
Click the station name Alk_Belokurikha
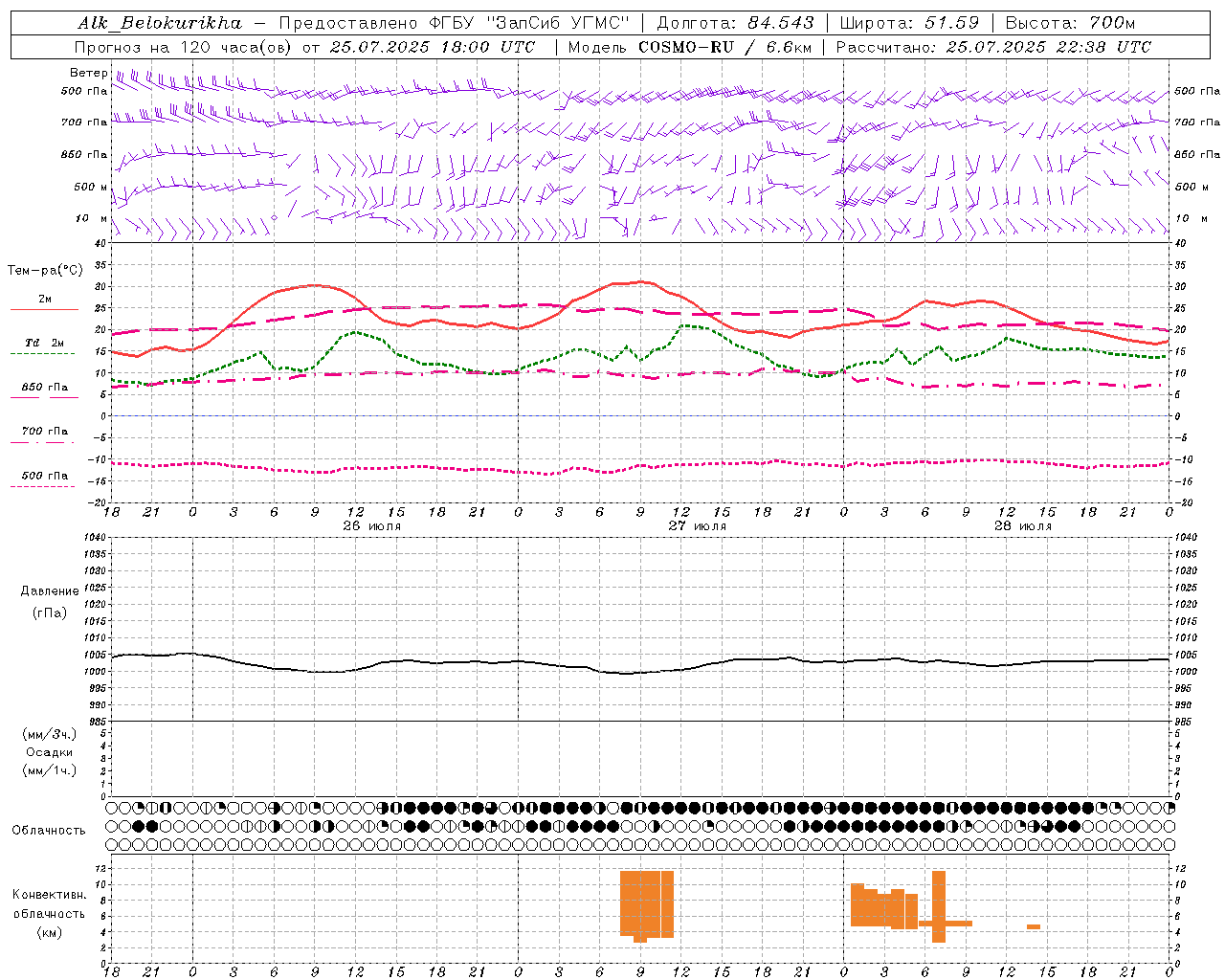160,23
